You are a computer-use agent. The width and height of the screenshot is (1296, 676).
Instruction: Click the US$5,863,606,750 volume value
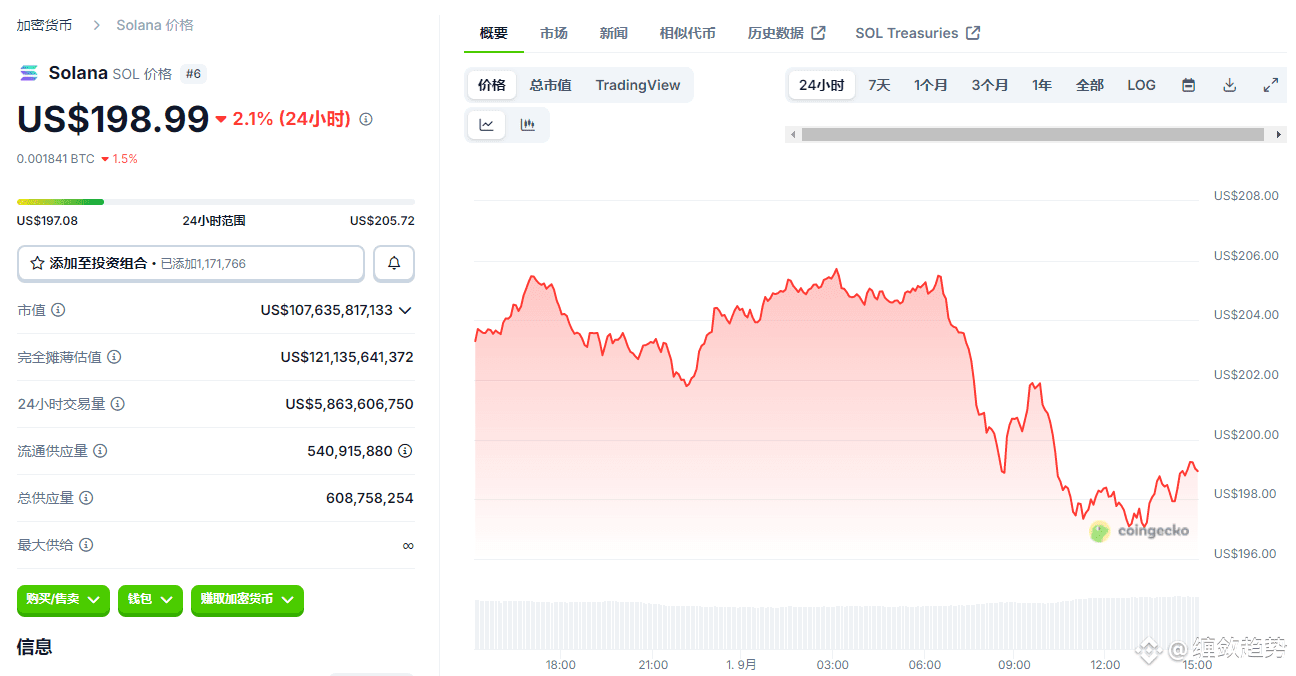click(x=349, y=404)
